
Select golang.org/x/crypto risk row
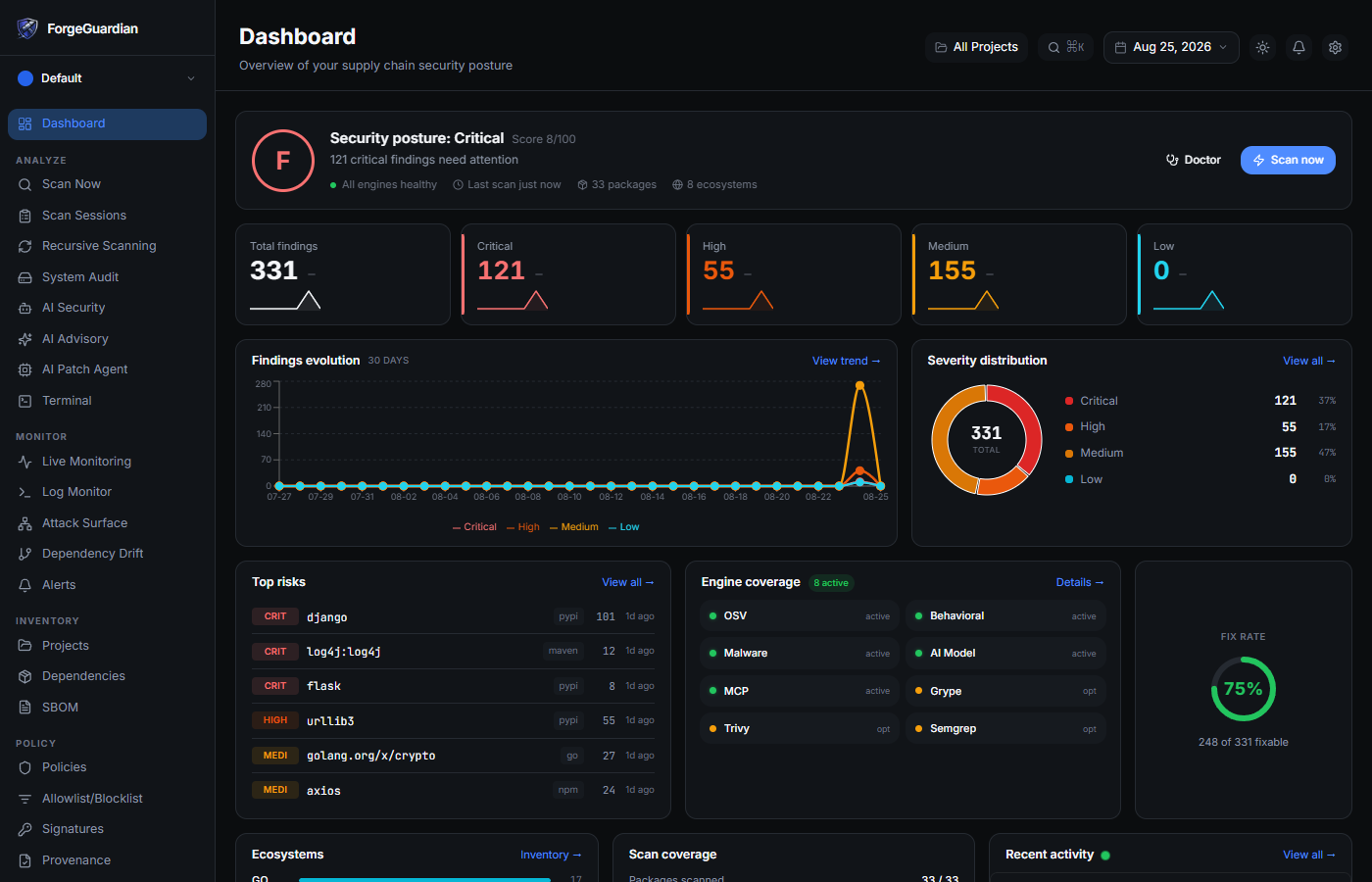click(453, 756)
